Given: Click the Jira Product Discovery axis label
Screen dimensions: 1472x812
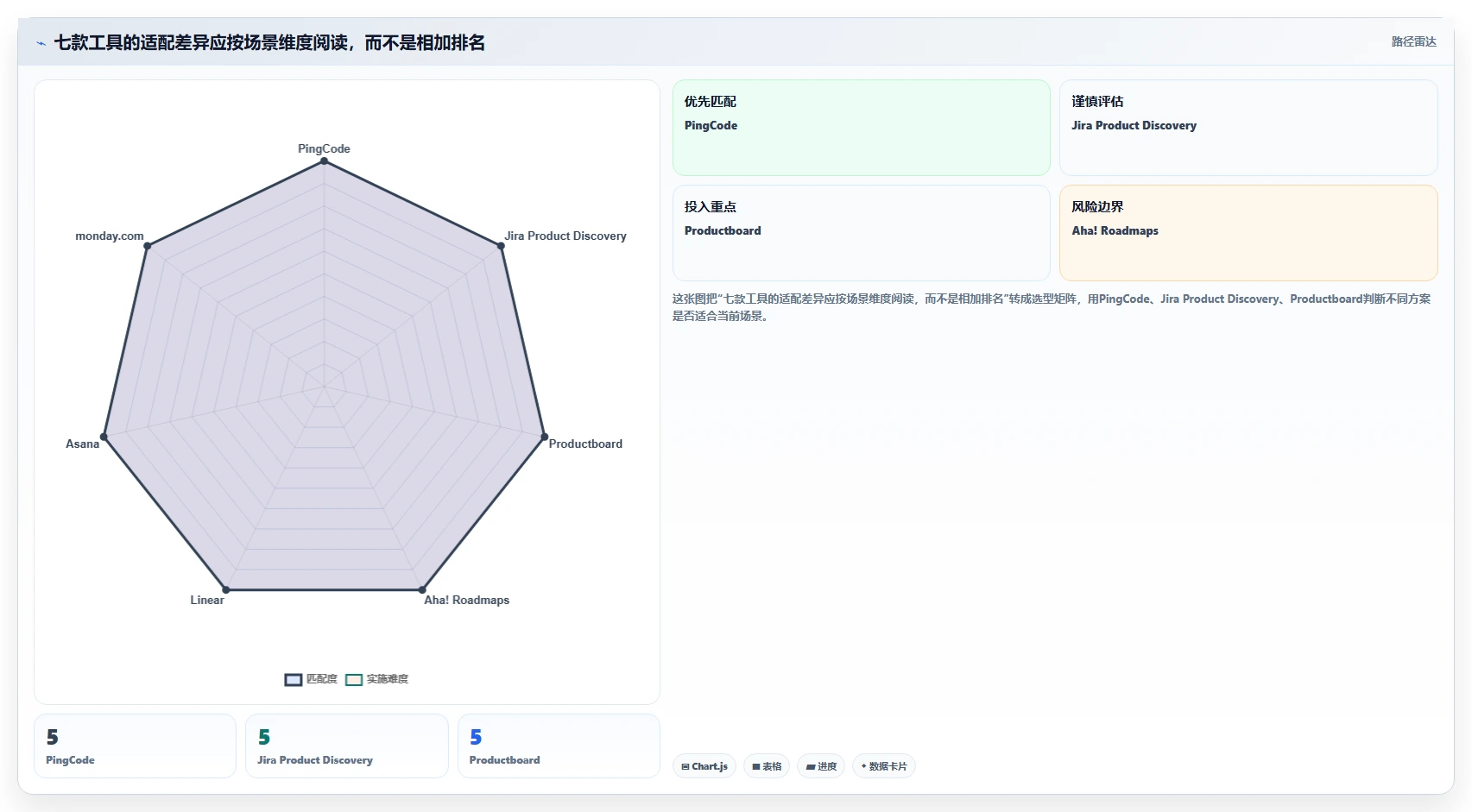Looking at the screenshot, I should [565, 236].
